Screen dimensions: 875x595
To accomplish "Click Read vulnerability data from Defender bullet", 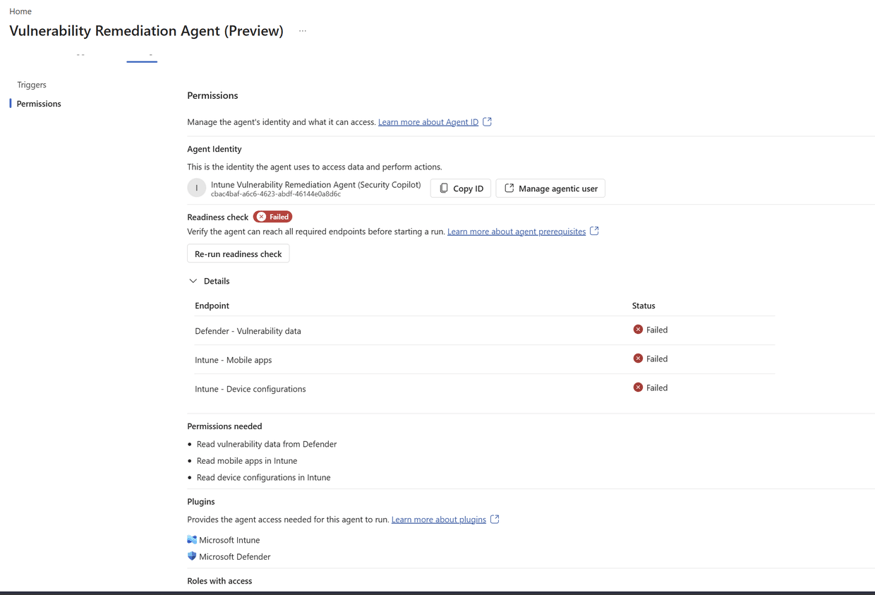I will point(267,444).
